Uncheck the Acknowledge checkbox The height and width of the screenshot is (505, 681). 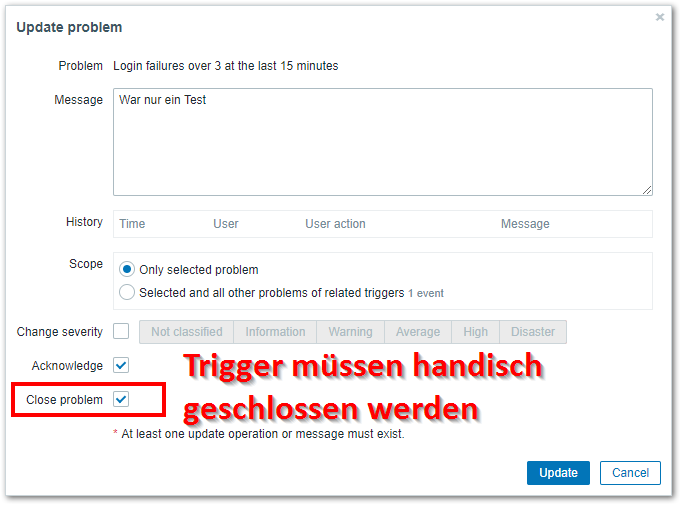pyautogui.click(x=121, y=366)
